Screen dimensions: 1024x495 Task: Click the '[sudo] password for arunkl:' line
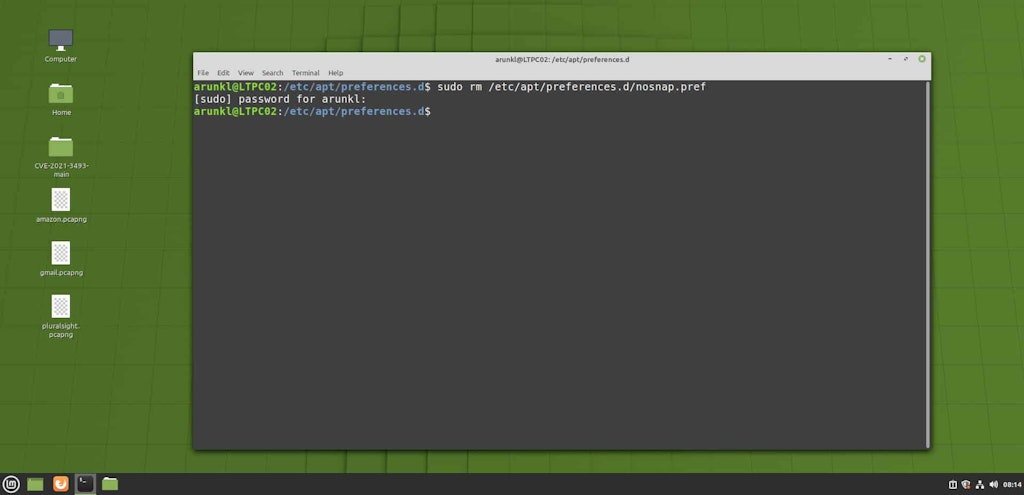(x=280, y=99)
